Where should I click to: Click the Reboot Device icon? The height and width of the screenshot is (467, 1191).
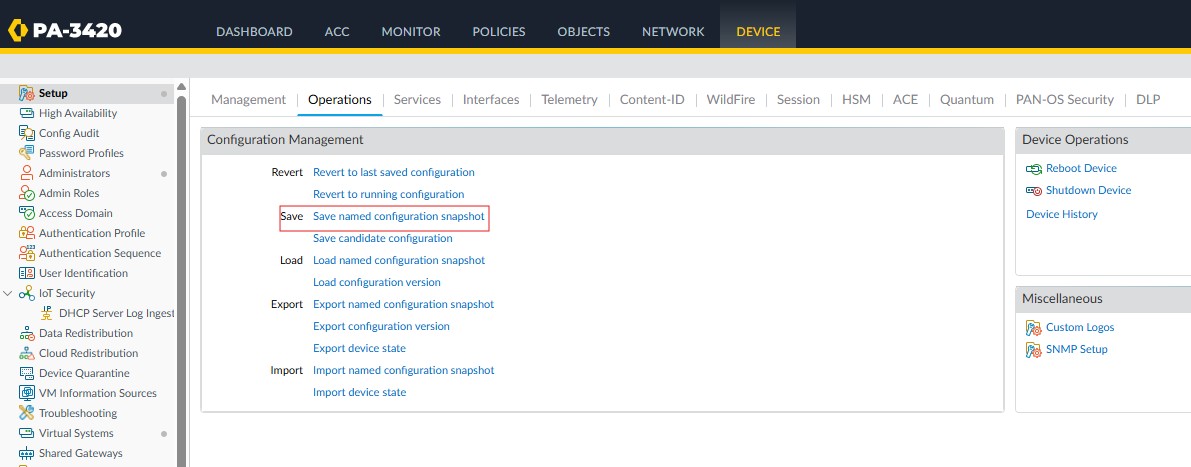(x=1034, y=169)
